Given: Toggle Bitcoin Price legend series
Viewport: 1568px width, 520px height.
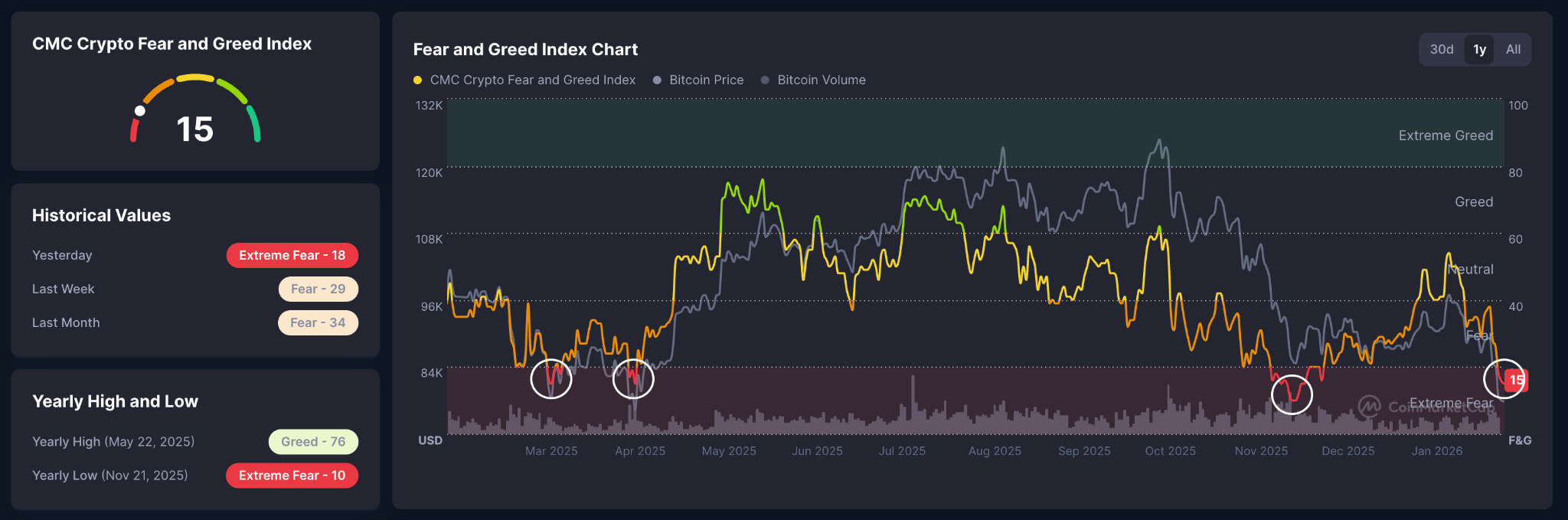Looking at the screenshot, I should pos(698,80).
